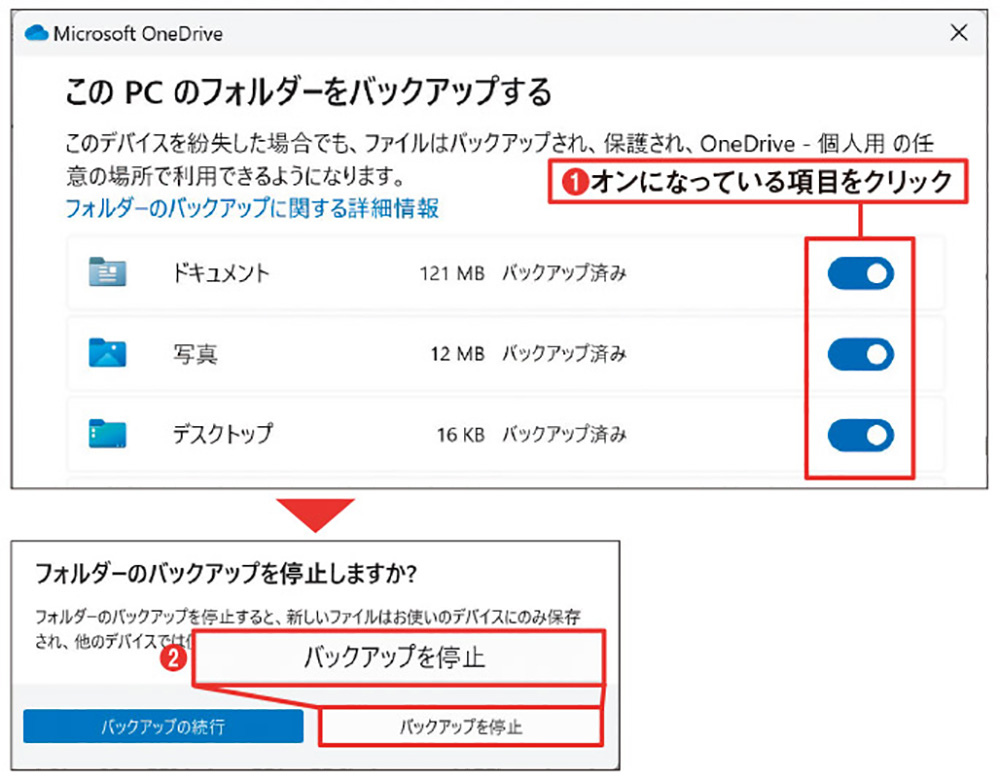
Task: Click バックアップ済み status in ドキュメント row
Action: coord(564,274)
